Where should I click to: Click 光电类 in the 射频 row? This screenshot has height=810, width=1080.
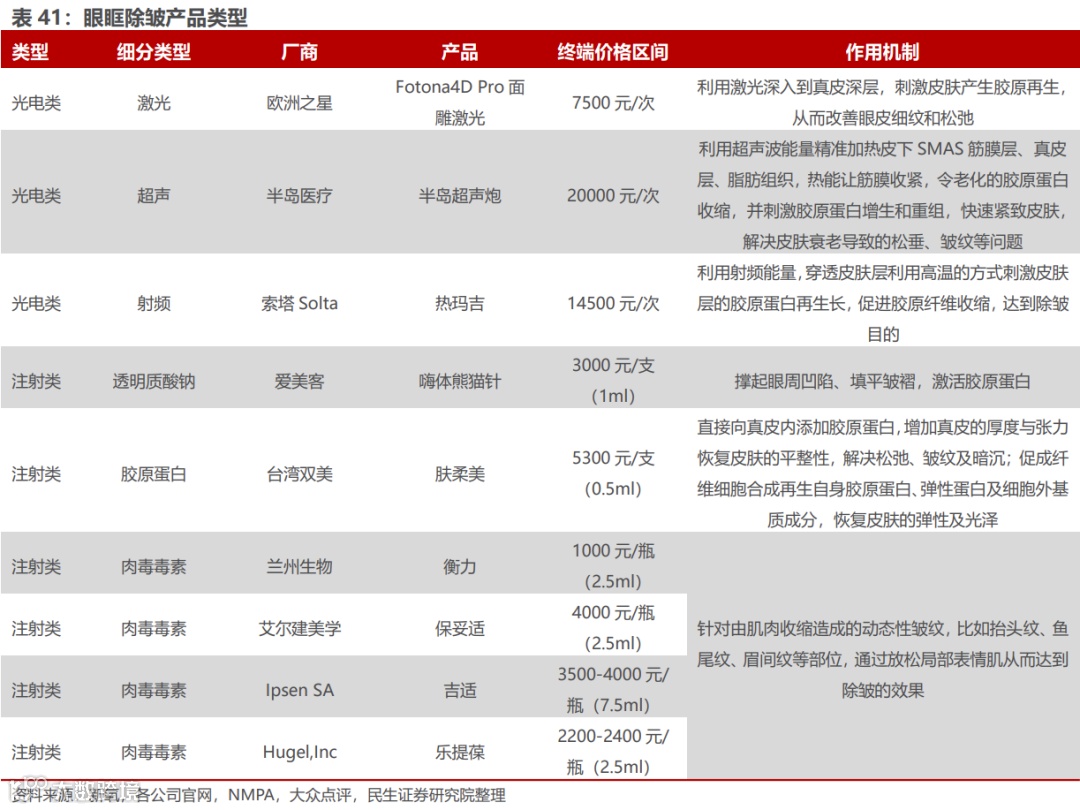pyautogui.click(x=36, y=303)
